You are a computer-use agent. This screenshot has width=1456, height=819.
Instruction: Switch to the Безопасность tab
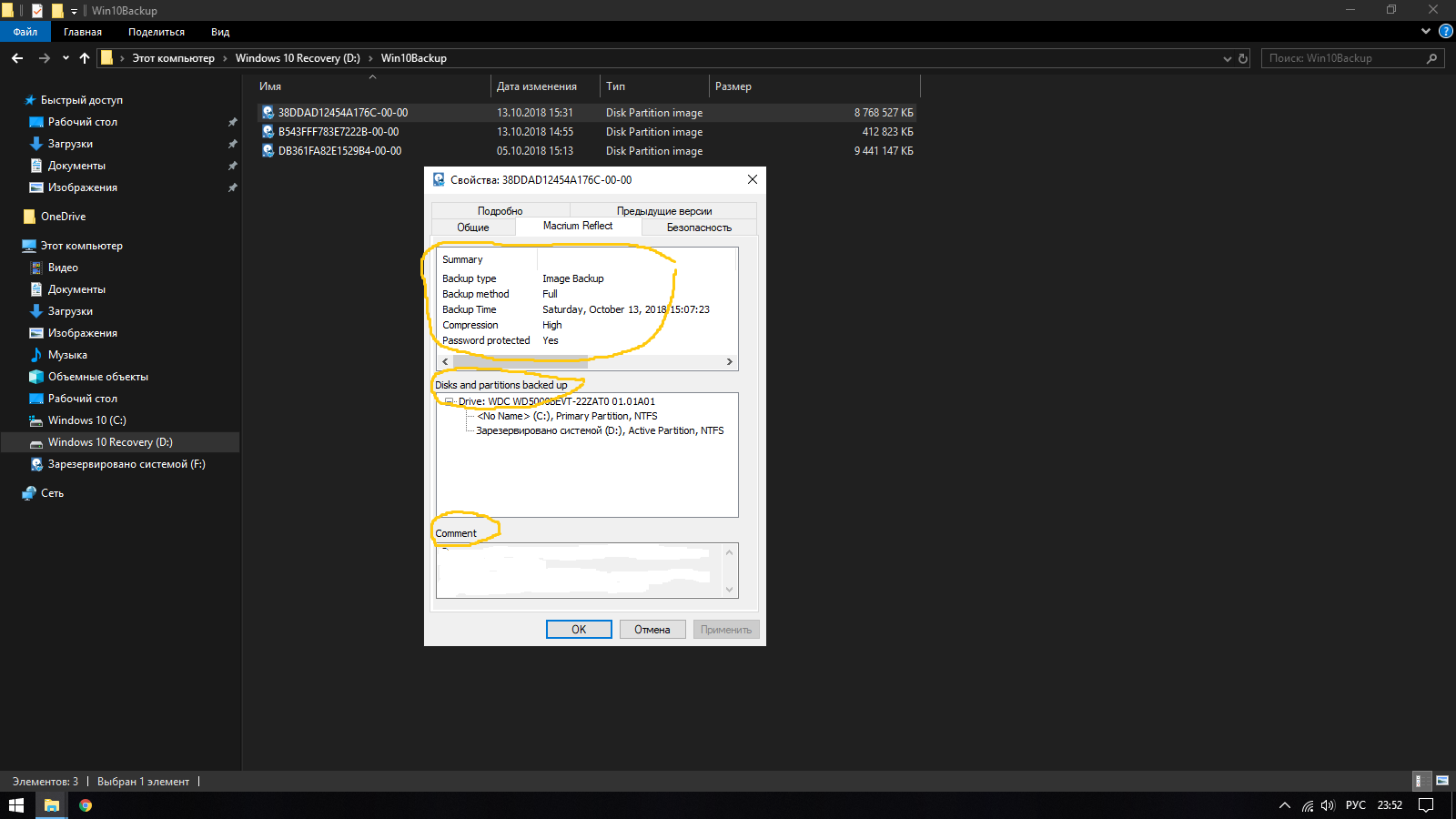point(699,227)
